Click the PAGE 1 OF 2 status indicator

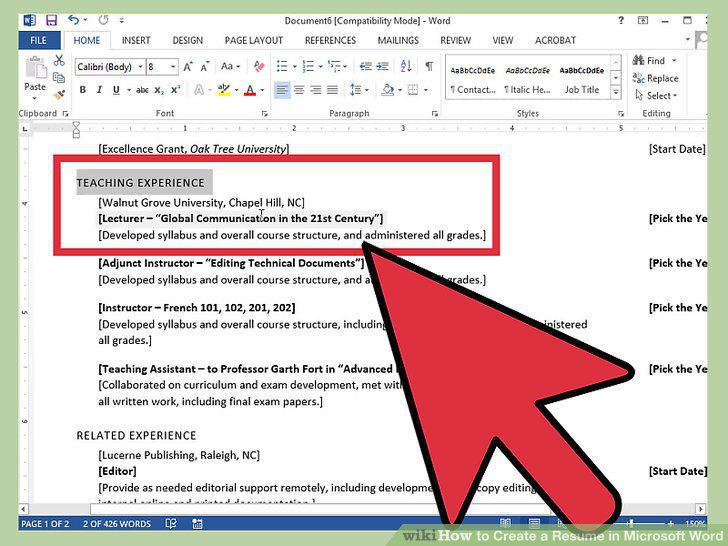click(x=45, y=524)
